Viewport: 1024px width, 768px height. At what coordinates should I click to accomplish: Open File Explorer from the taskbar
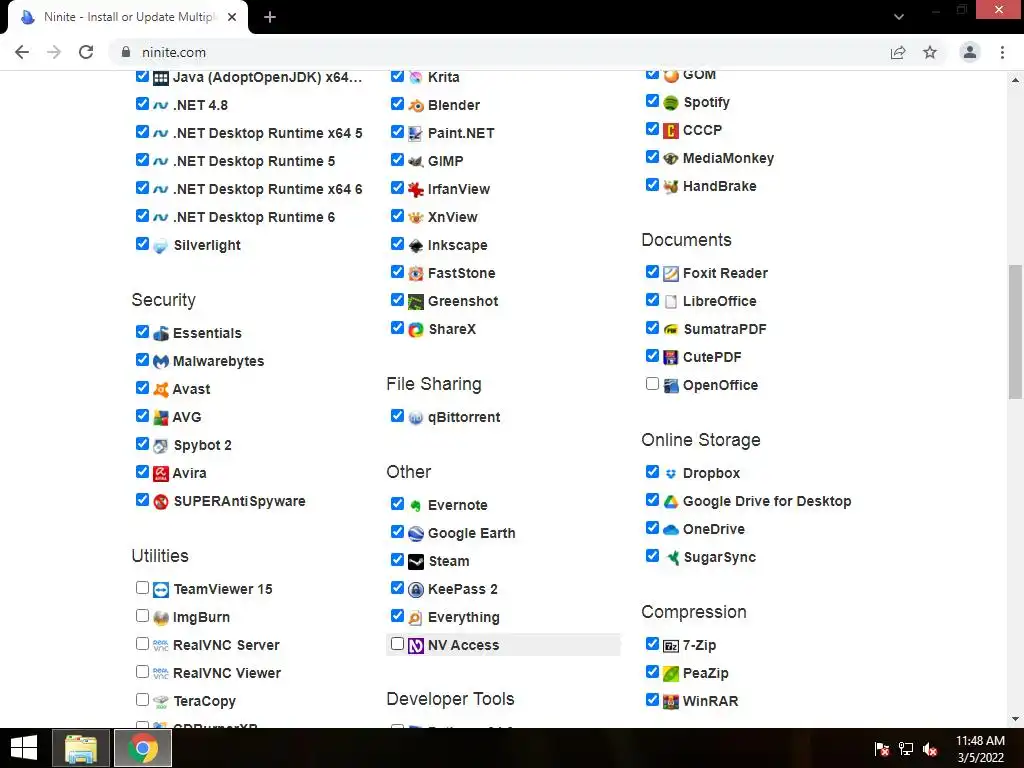[x=81, y=748]
